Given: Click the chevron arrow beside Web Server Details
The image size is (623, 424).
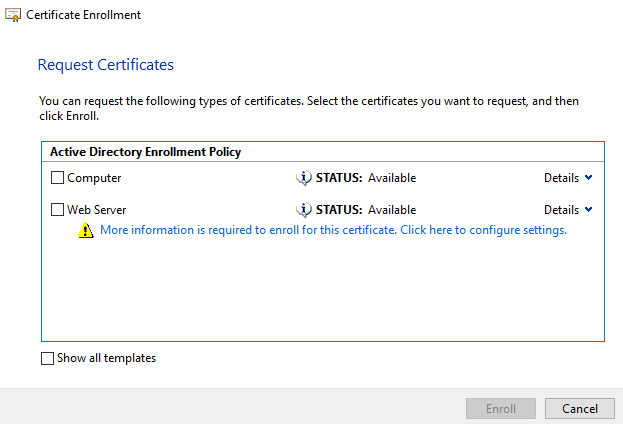Looking at the screenshot, I should click(x=588, y=210).
